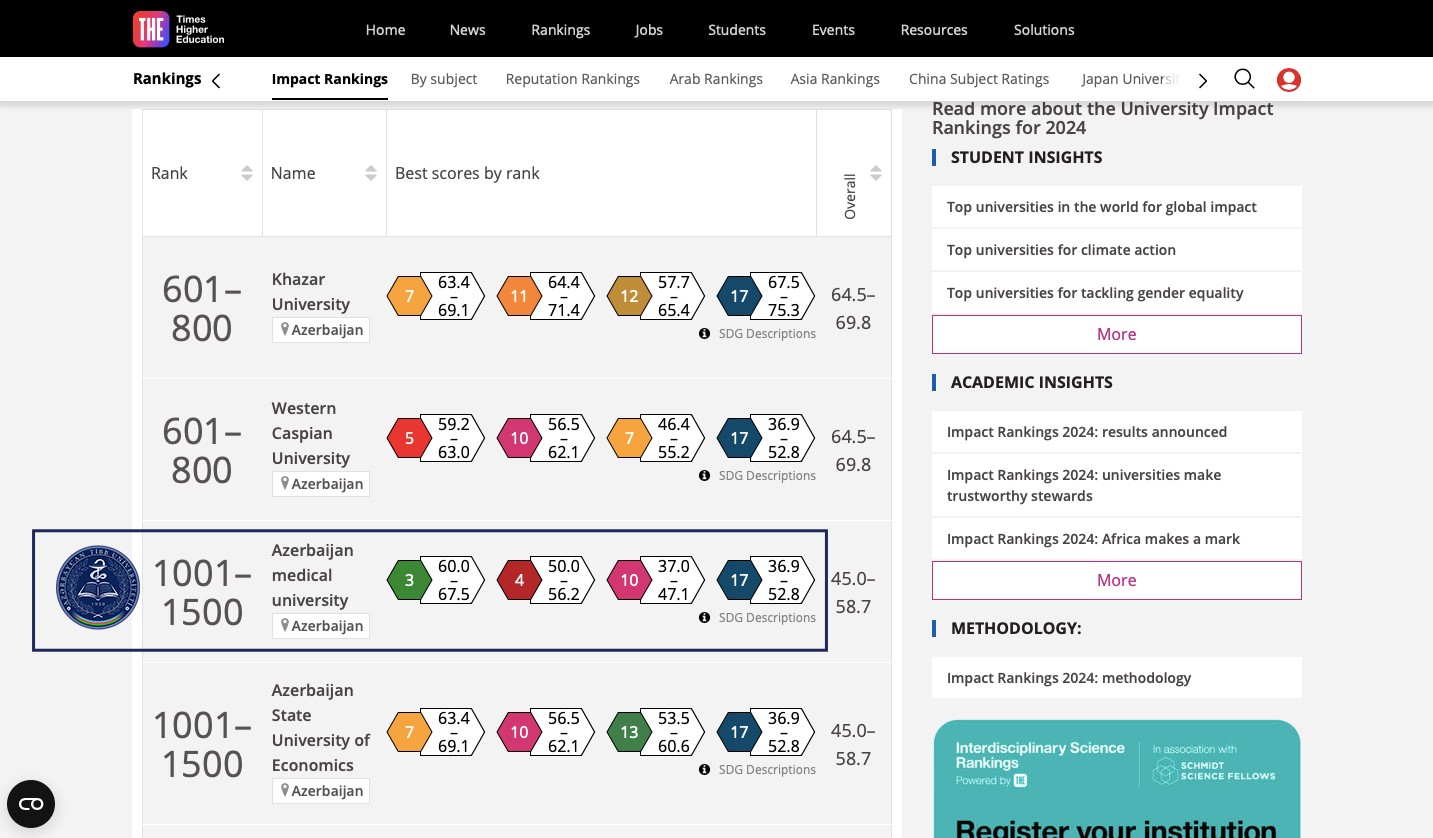
Task: Click the accessibility glasses icon at bottom-left
Action: coord(31,804)
